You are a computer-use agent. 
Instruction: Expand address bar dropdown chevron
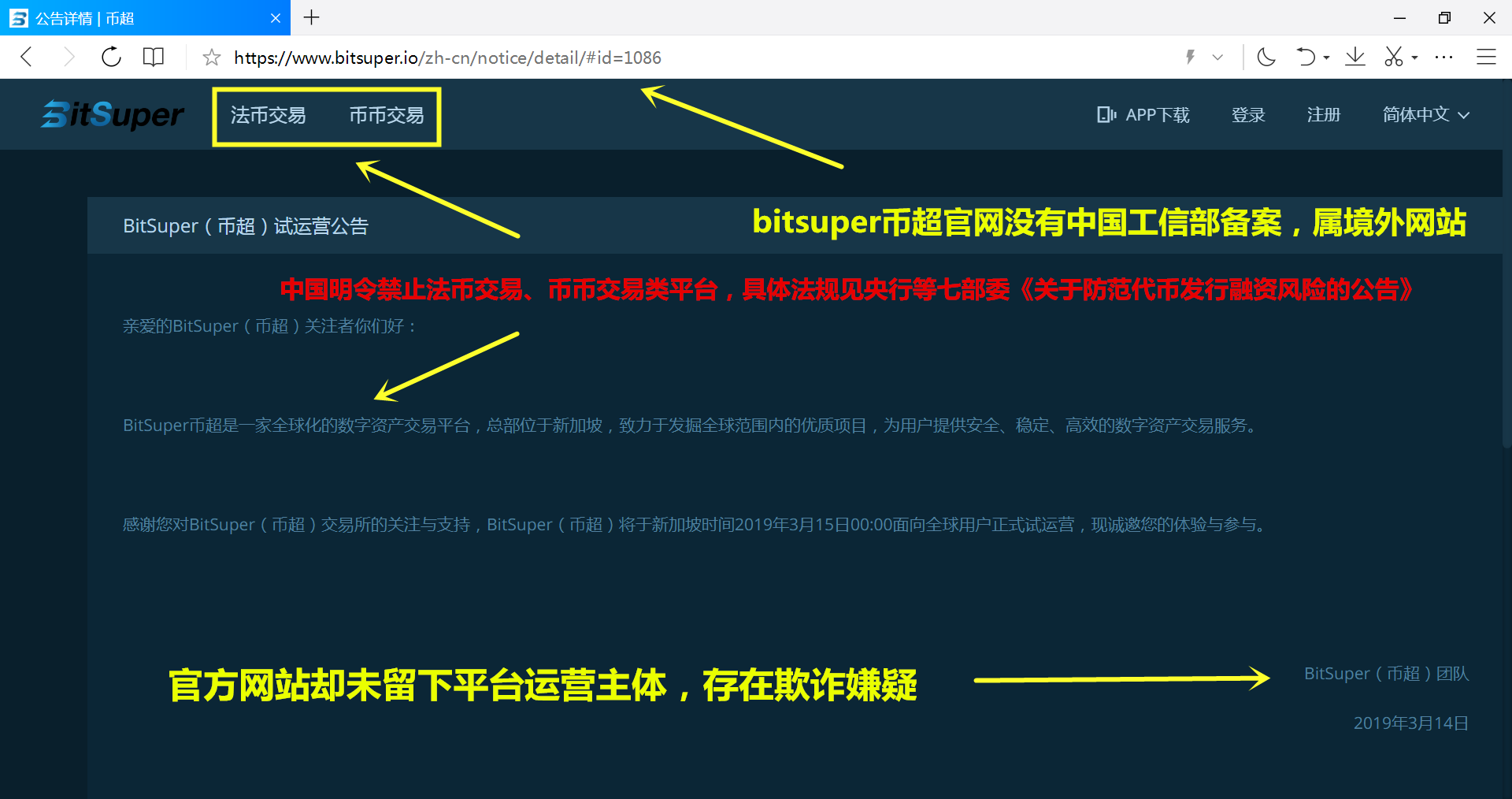tap(1217, 57)
